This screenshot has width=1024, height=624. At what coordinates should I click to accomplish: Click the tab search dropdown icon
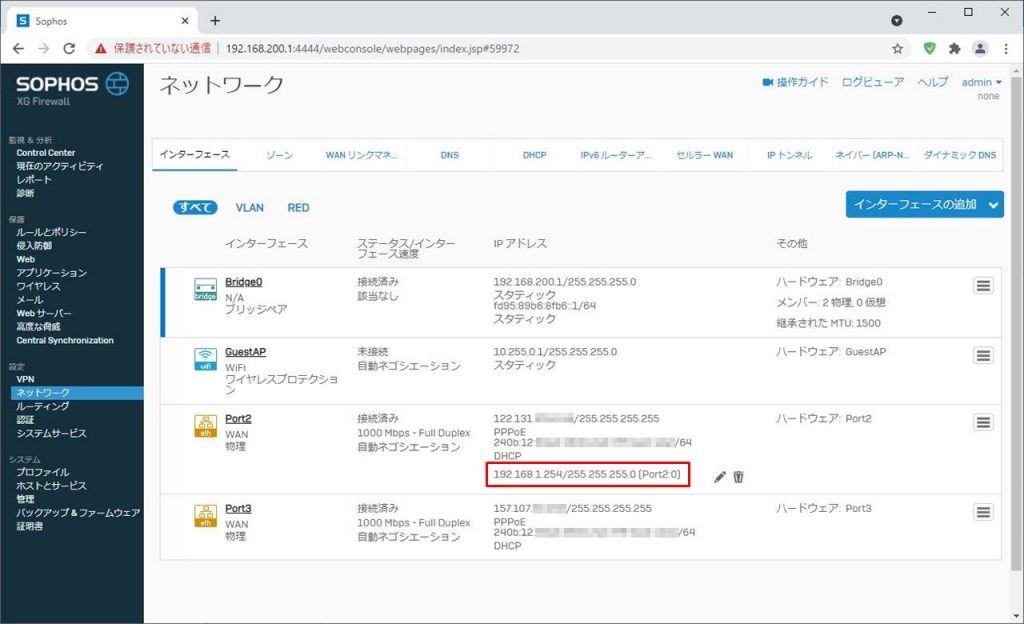tap(897, 21)
